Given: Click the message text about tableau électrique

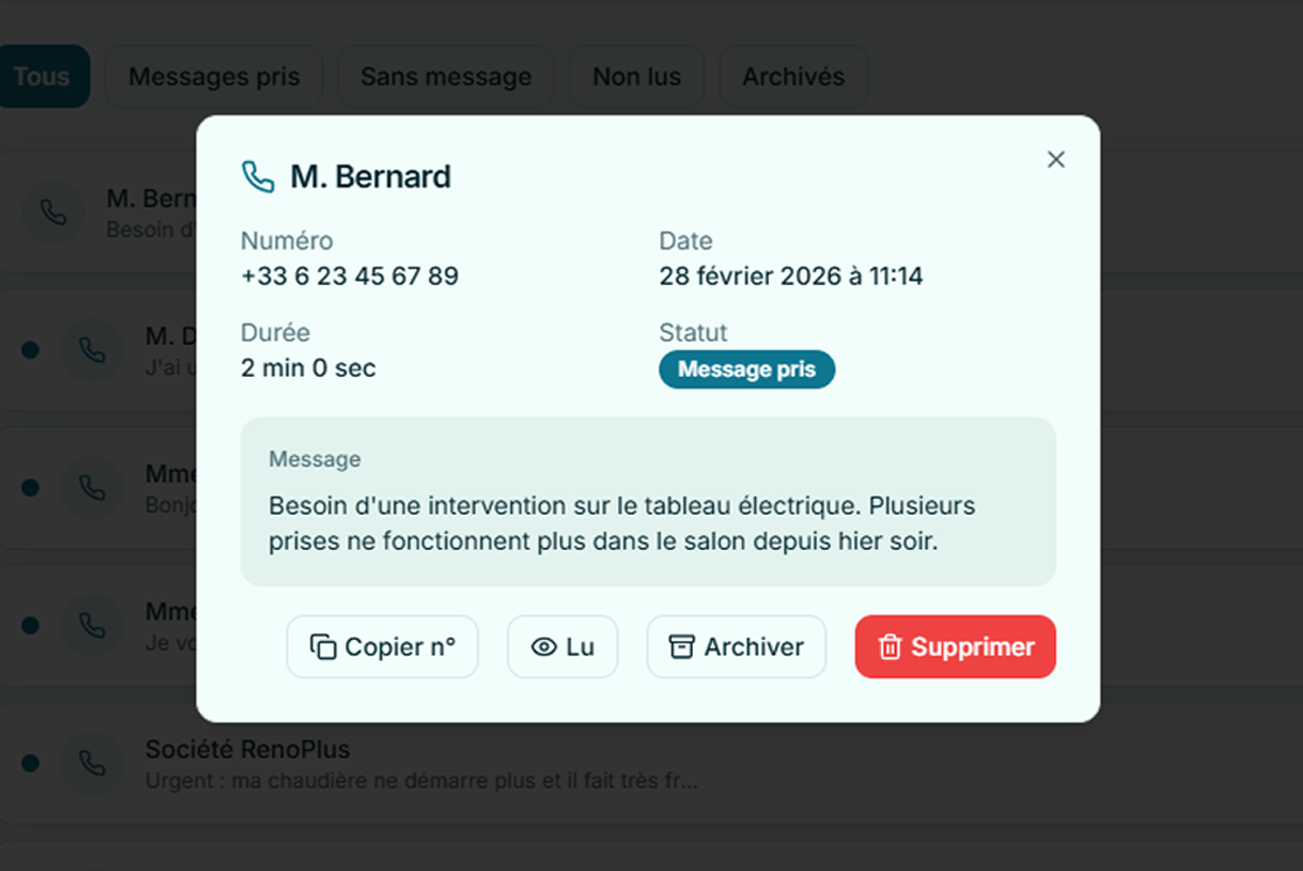Looking at the screenshot, I should point(621,523).
